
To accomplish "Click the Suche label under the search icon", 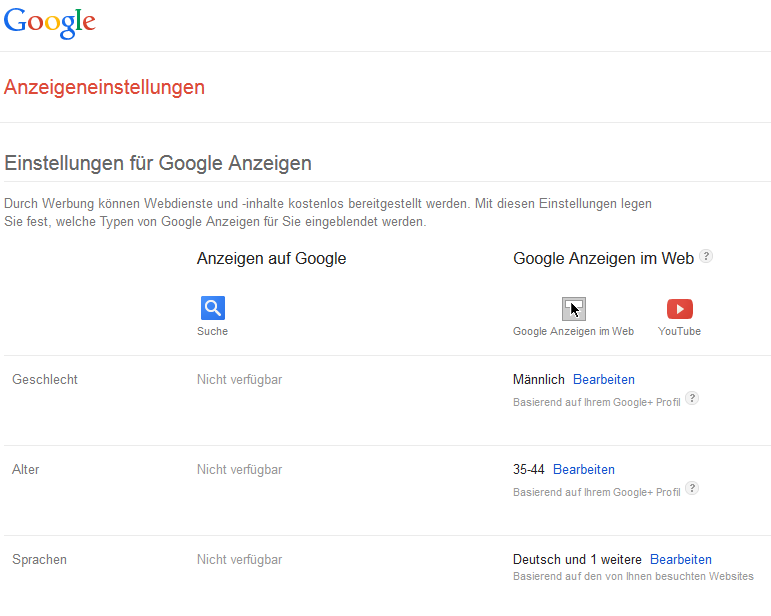I will coord(212,331).
